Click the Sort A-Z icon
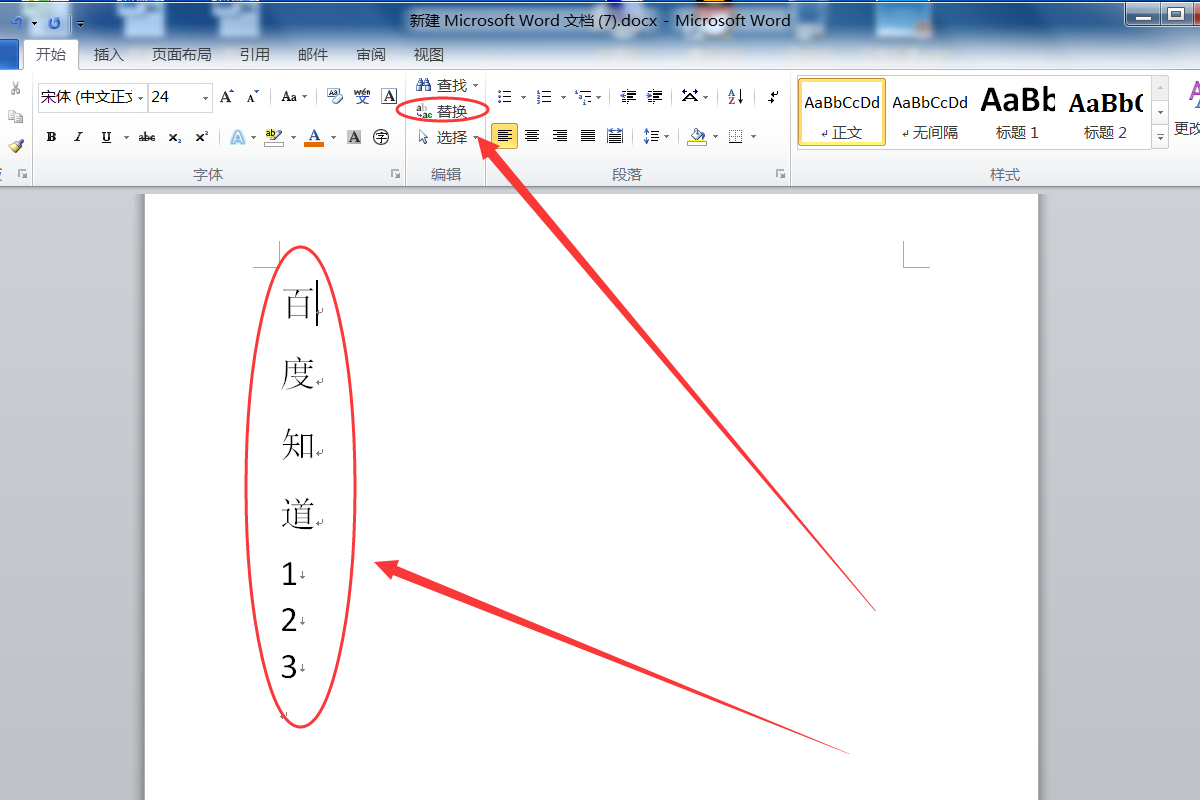 [x=735, y=97]
